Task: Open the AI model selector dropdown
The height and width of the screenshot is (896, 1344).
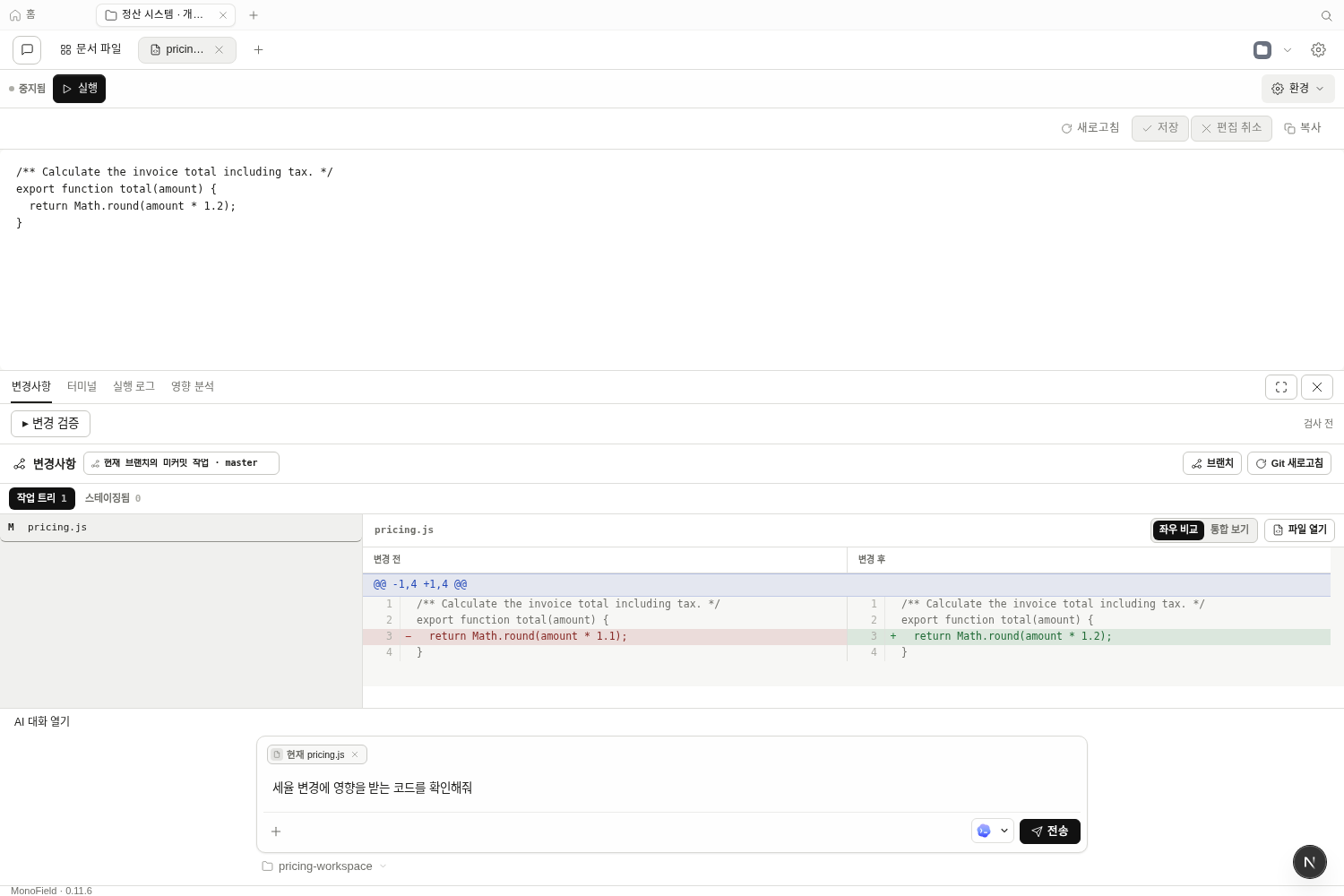Action: 993,831
